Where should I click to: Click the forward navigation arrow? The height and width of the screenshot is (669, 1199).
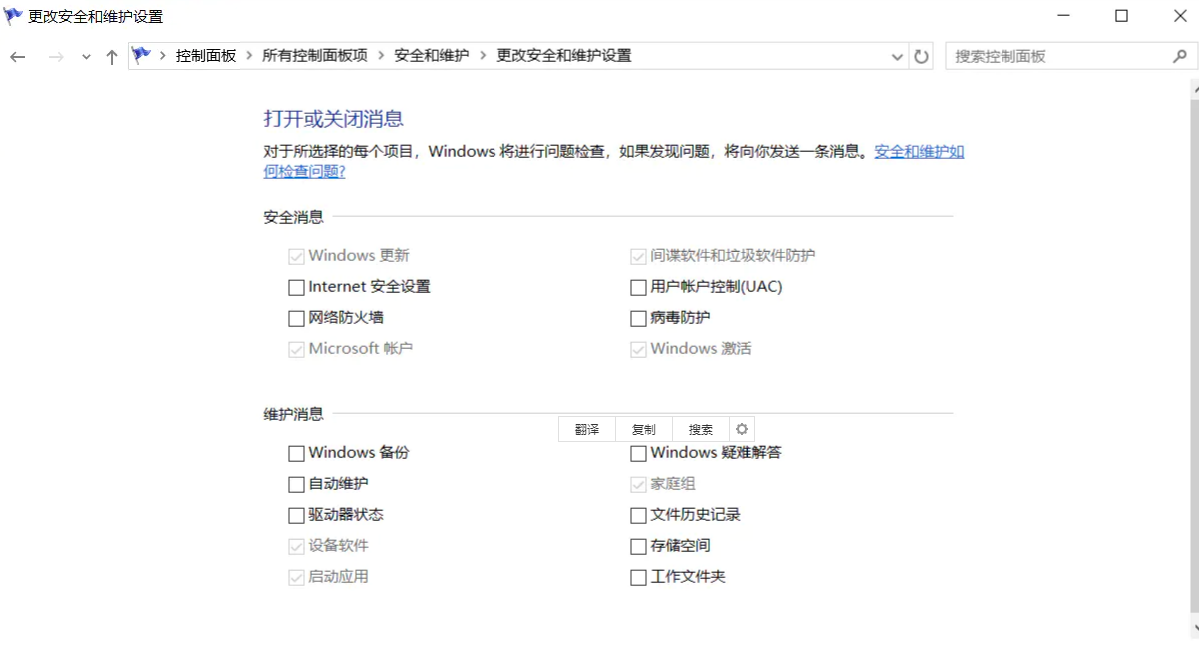coord(55,57)
